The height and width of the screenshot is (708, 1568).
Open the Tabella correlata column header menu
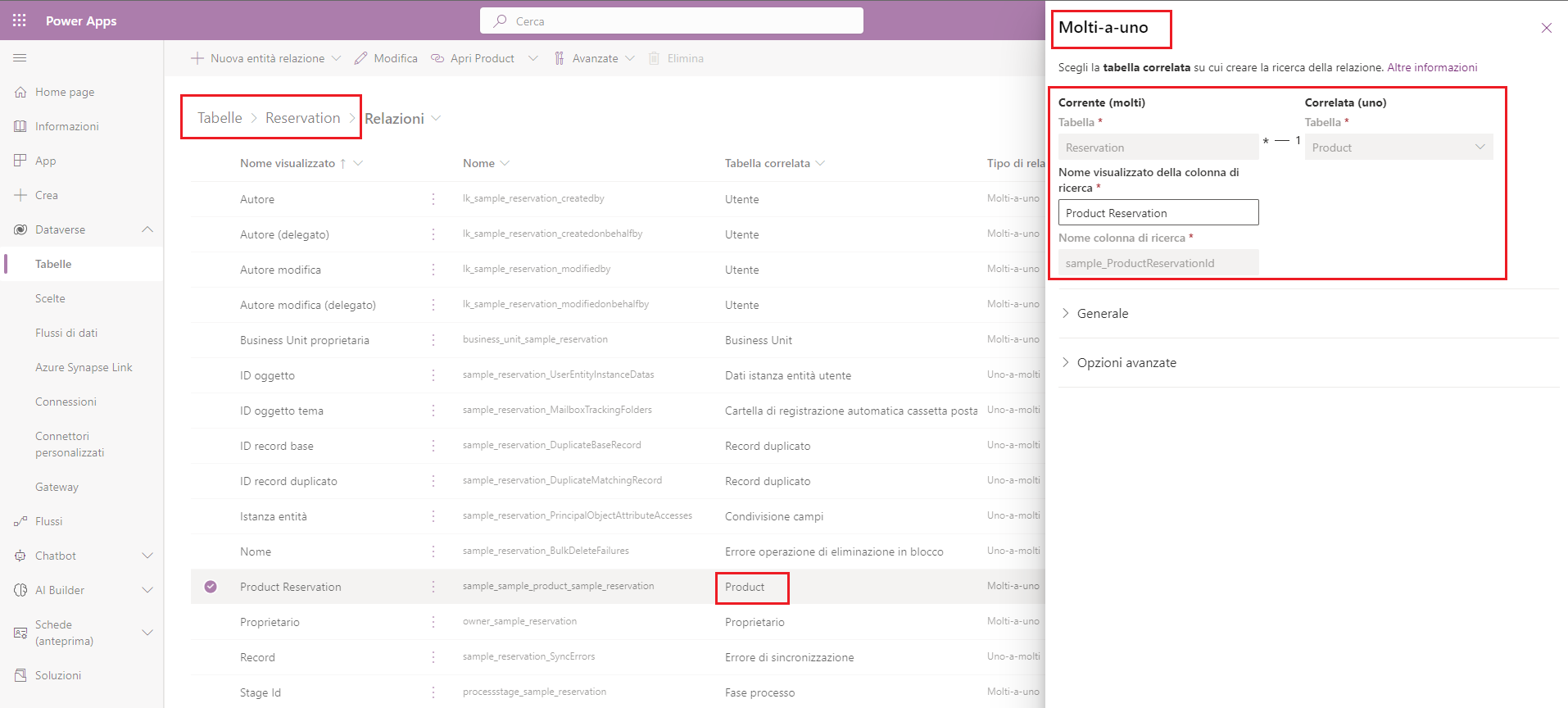[x=820, y=163]
